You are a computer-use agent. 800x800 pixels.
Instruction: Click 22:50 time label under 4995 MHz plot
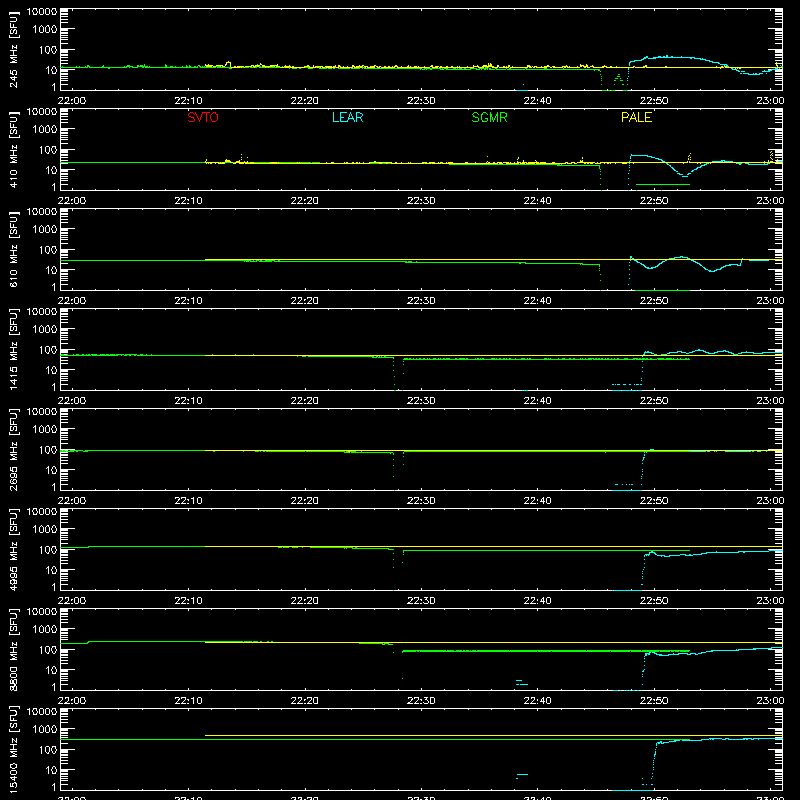click(x=654, y=601)
